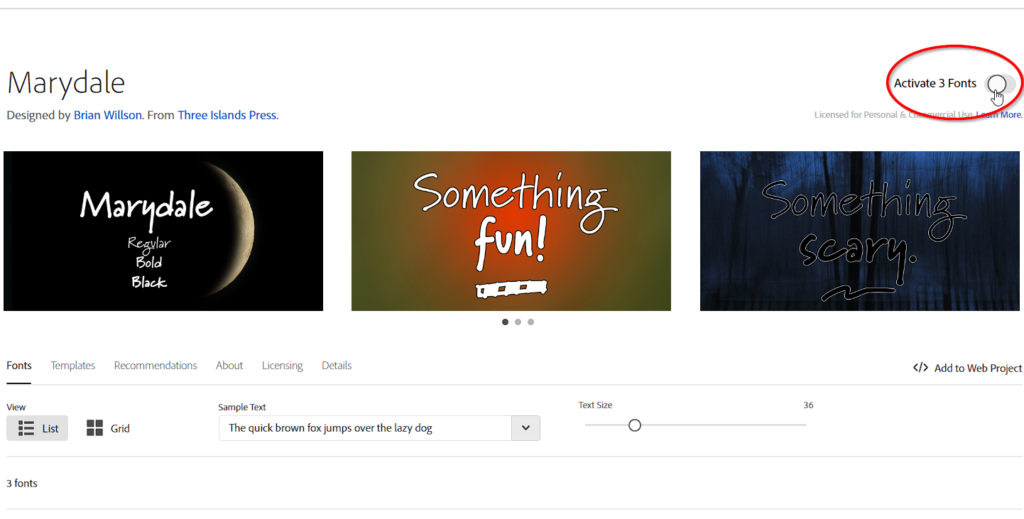Screen dimensions: 1024x519
Task: Switch to the About tab
Action: tap(229, 366)
